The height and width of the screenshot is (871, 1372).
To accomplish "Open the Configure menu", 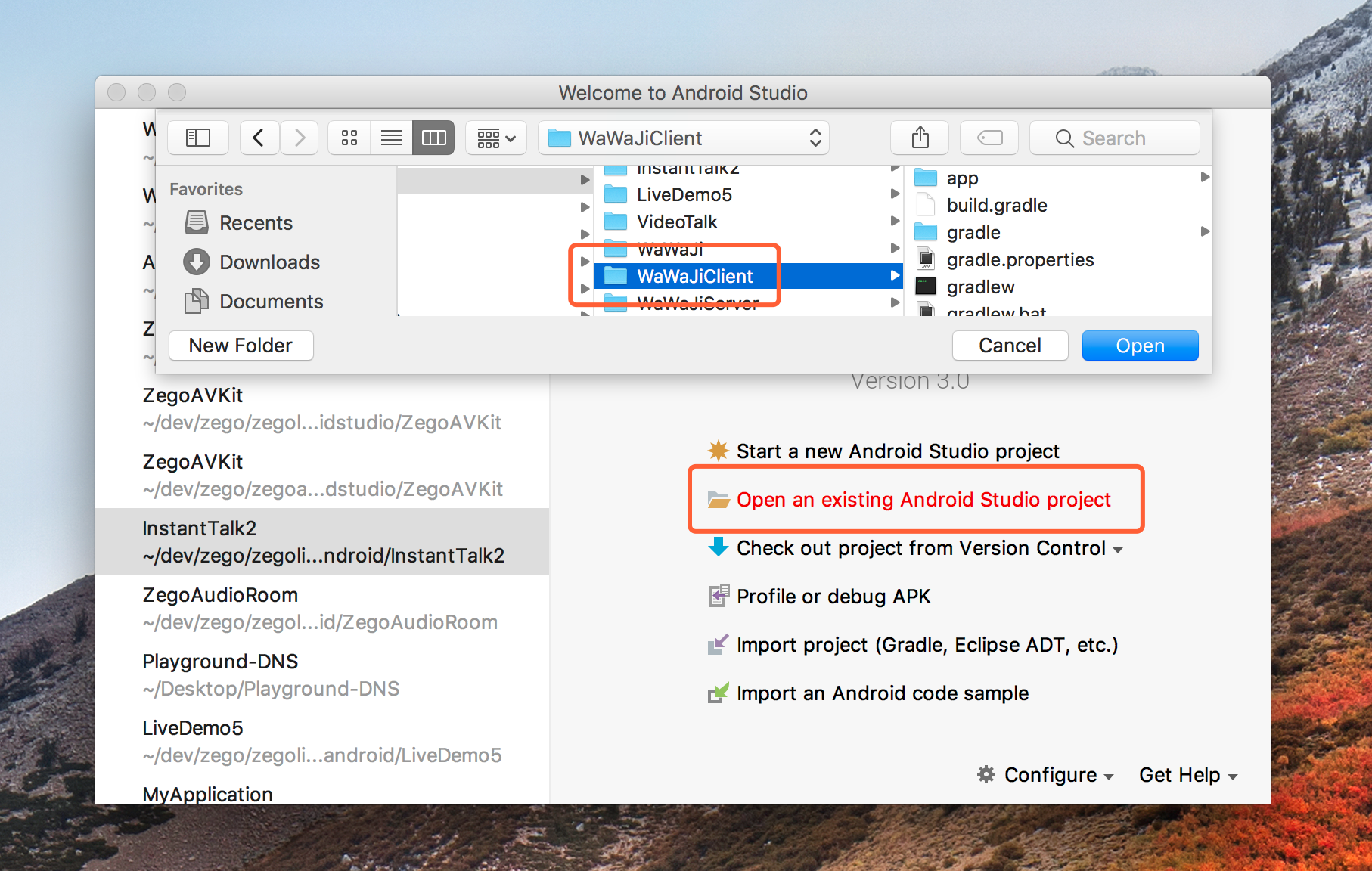I will pos(1048,775).
